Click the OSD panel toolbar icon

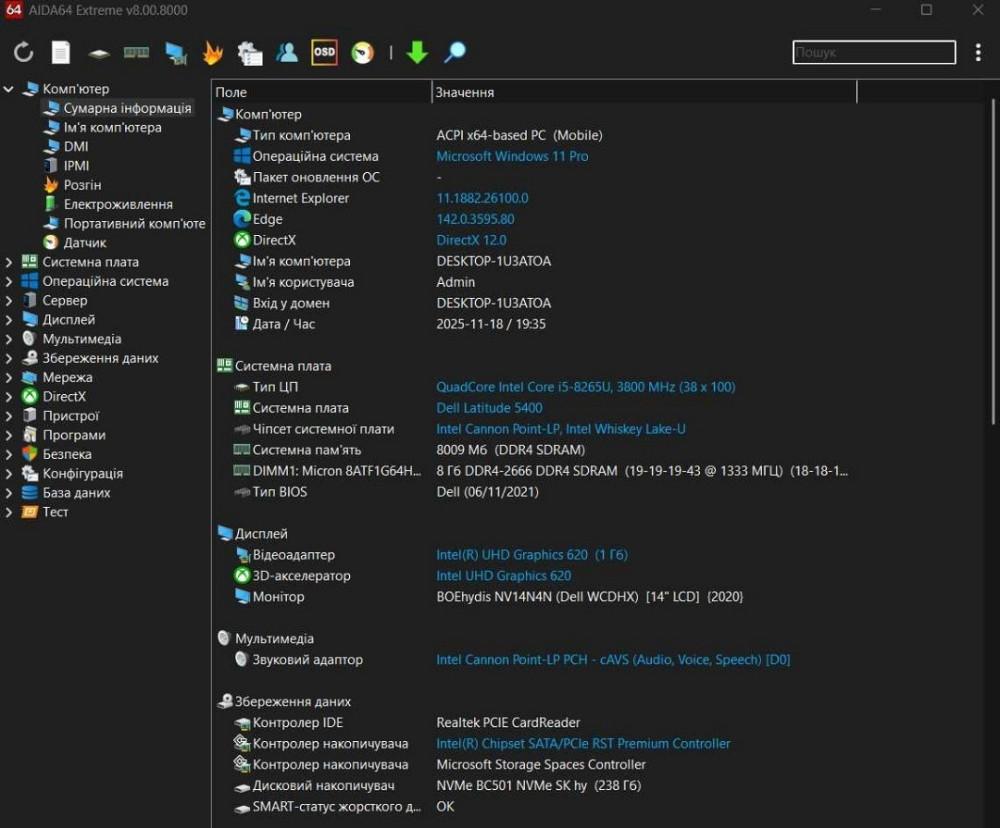(x=324, y=52)
